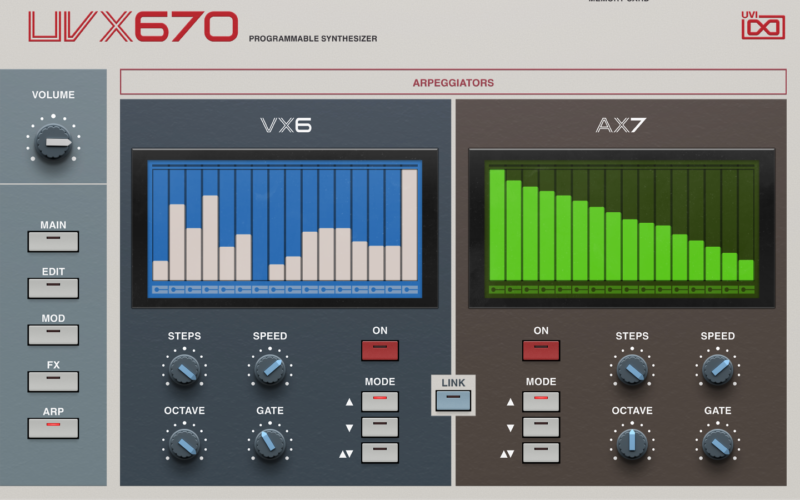Switch to the FX page
This screenshot has height=500, width=800.
coord(53,381)
